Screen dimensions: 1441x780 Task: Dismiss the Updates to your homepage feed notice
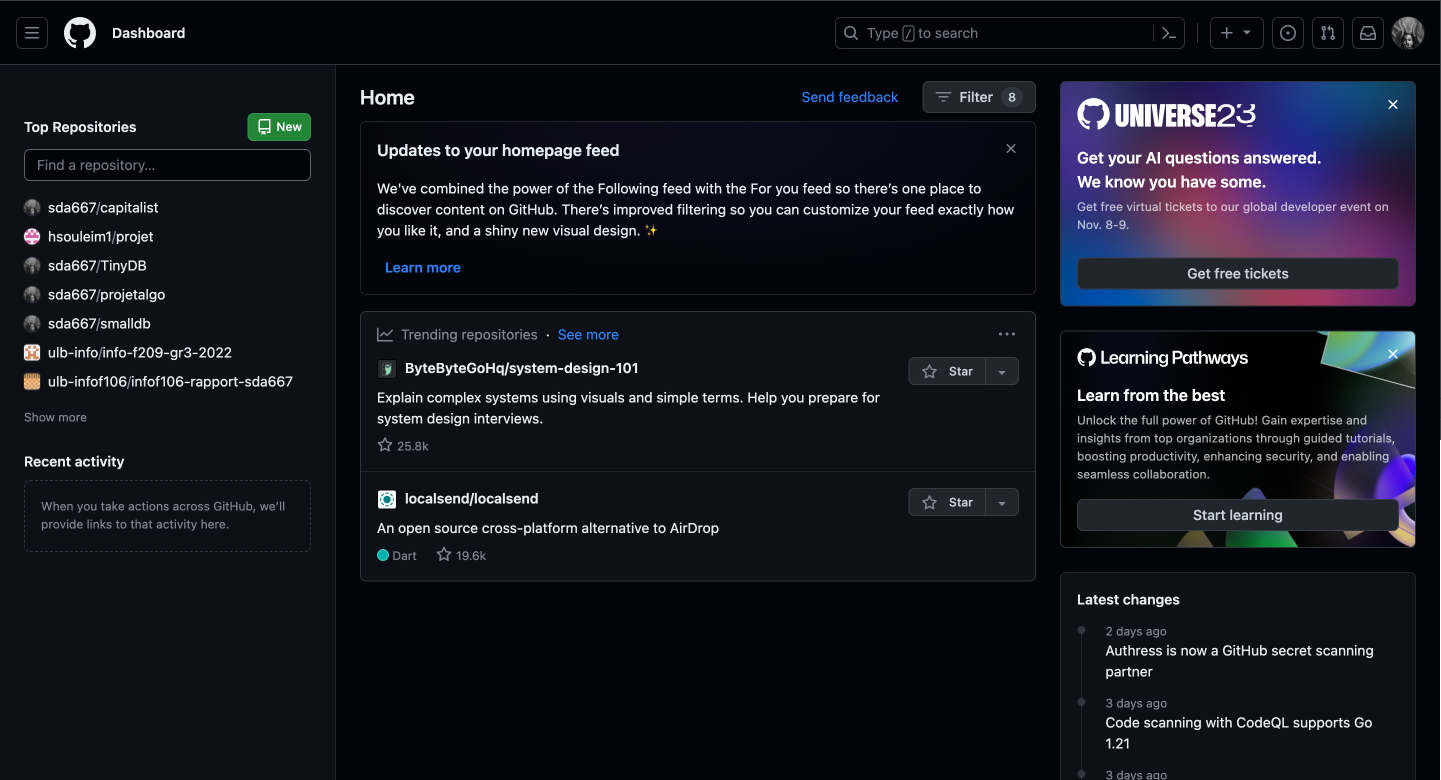pyautogui.click(x=1011, y=149)
